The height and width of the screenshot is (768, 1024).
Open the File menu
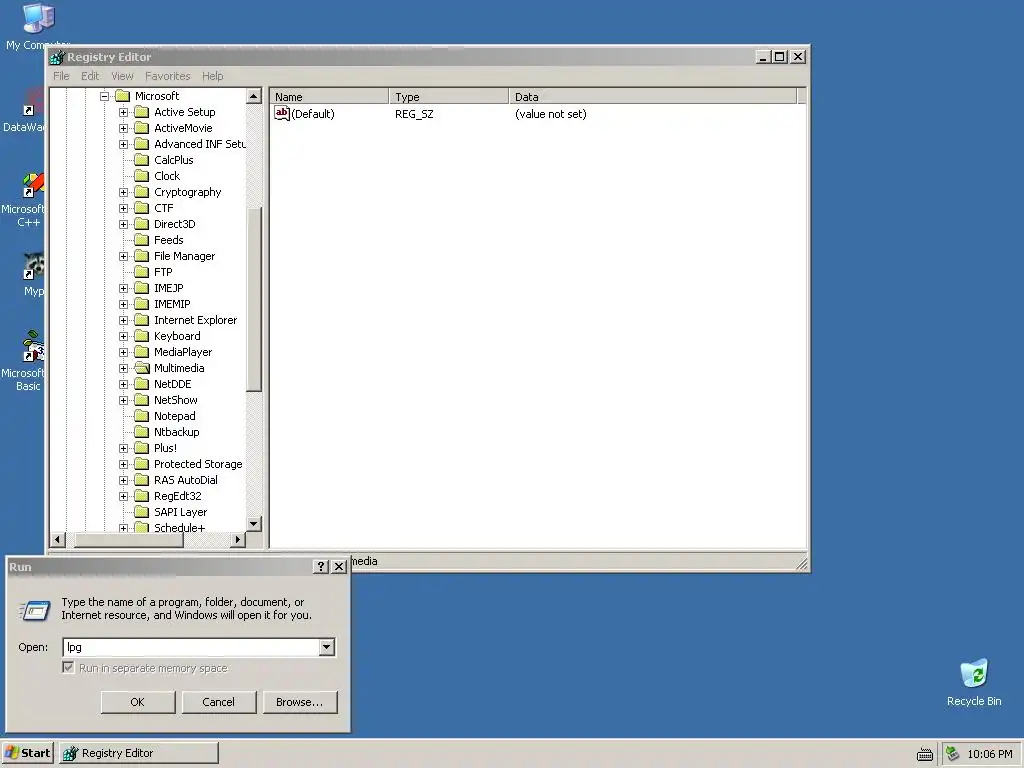[x=61, y=76]
